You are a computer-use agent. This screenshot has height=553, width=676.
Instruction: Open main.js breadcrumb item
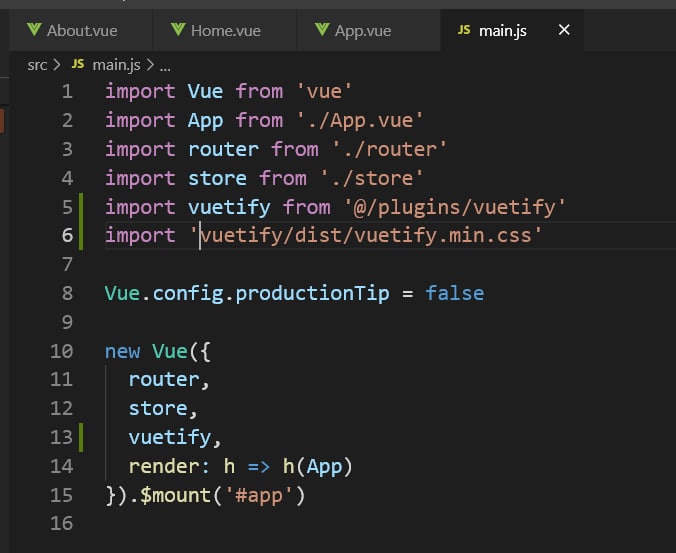[x=116, y=65]
